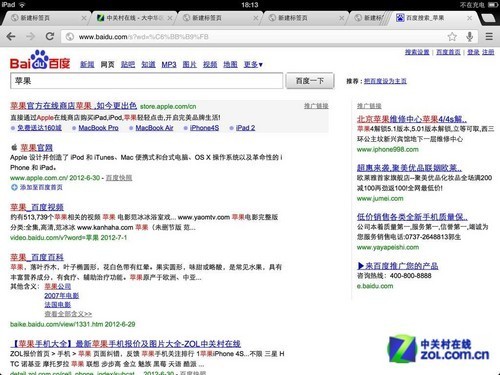This screenshot has width=500, height=375.
Task: Click 2007年电影 meaning link
Action: point(62,296)
